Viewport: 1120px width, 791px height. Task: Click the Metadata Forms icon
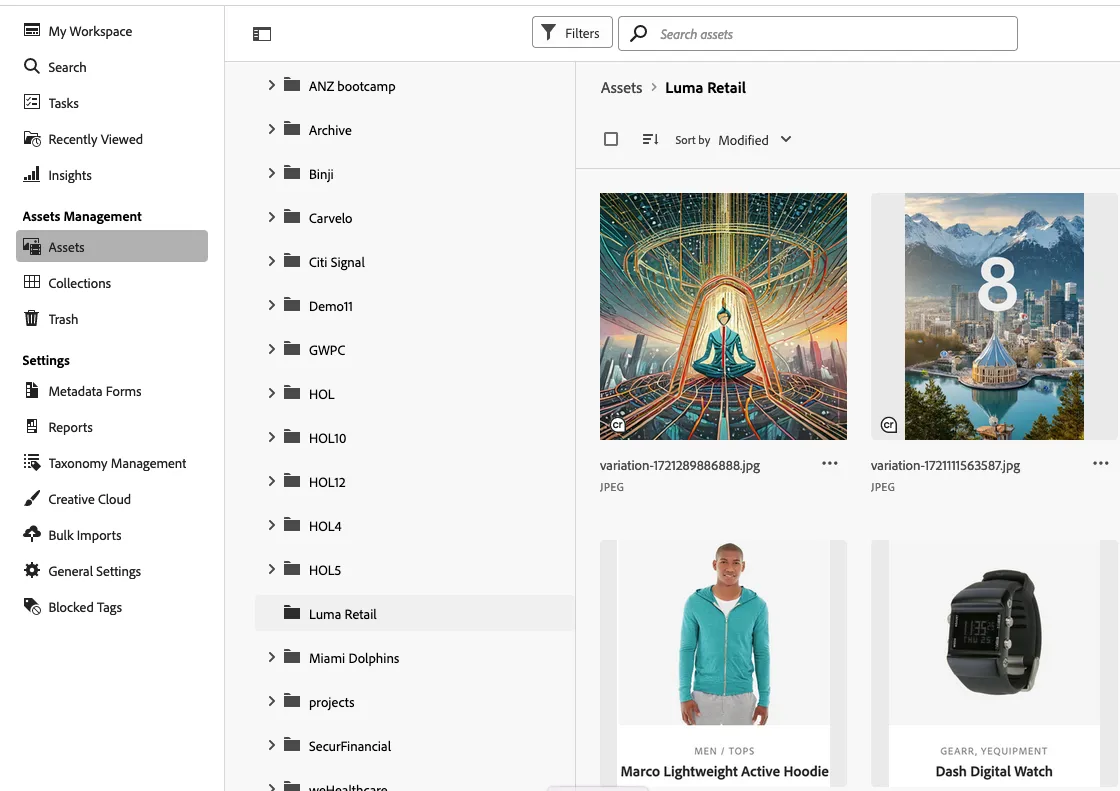click(x=31, y=390)
